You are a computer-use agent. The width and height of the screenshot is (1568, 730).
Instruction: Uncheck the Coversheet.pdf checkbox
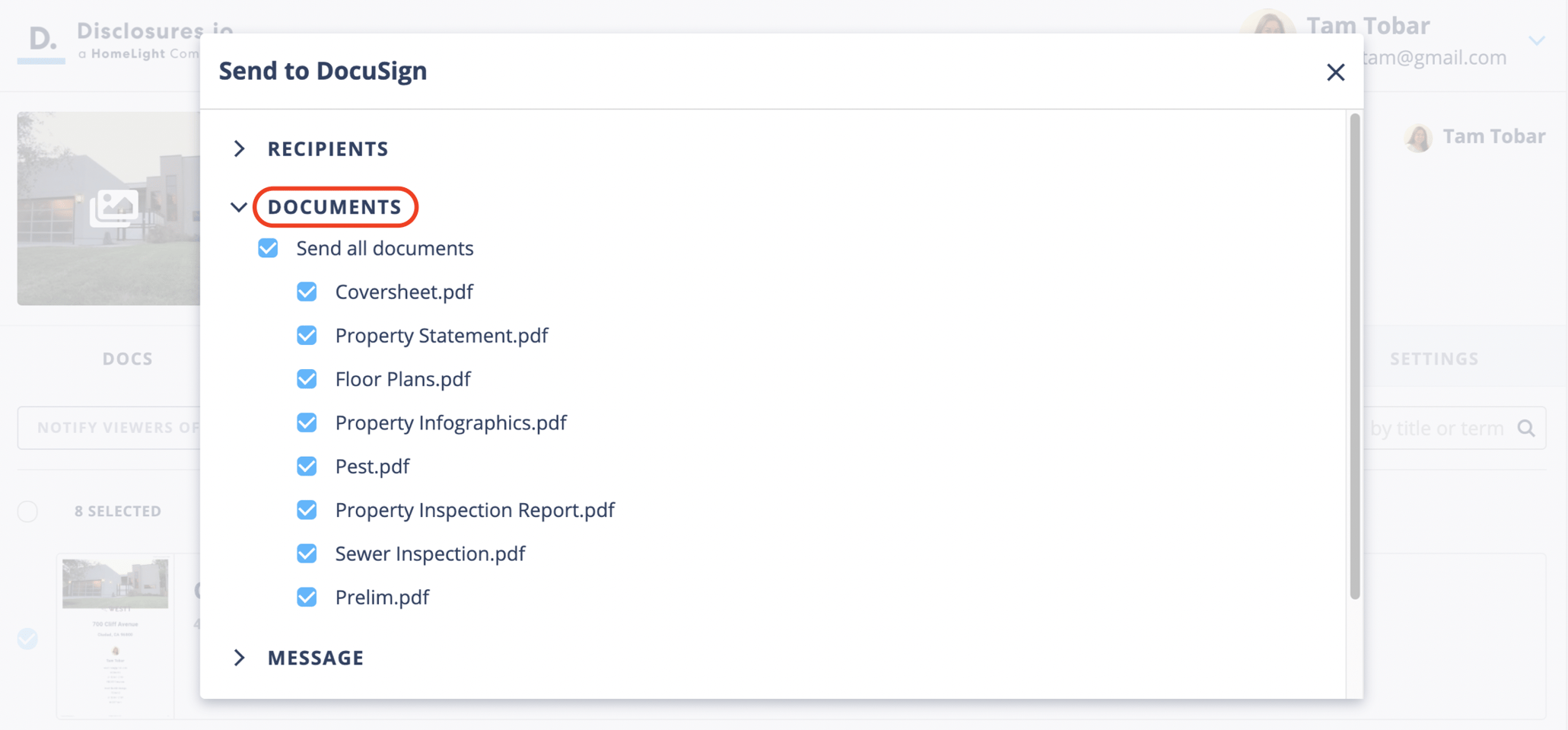307,292
